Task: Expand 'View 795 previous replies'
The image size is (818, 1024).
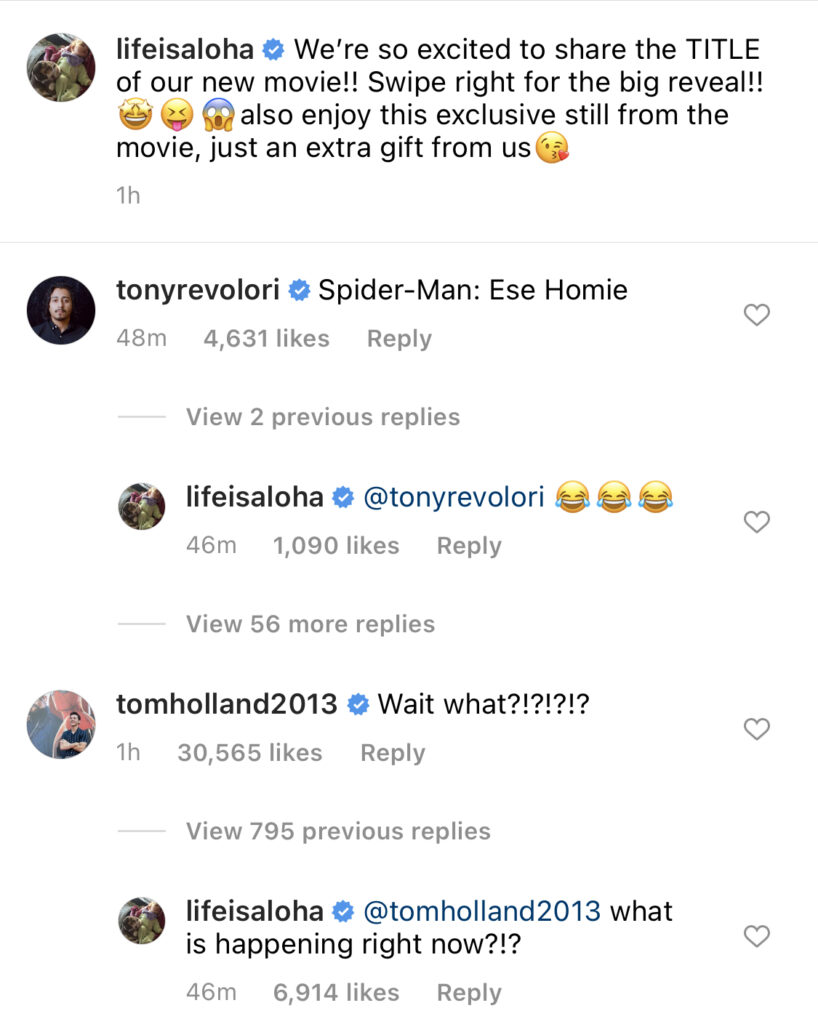Action: coord(338,831)
